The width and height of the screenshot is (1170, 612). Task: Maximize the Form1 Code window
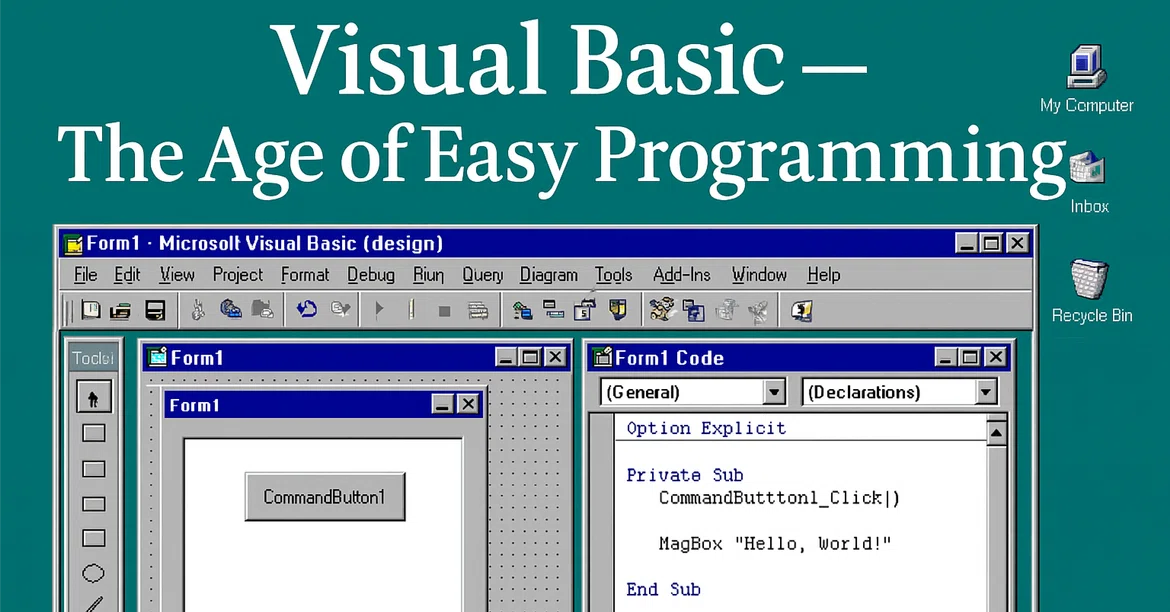[970, 357]
